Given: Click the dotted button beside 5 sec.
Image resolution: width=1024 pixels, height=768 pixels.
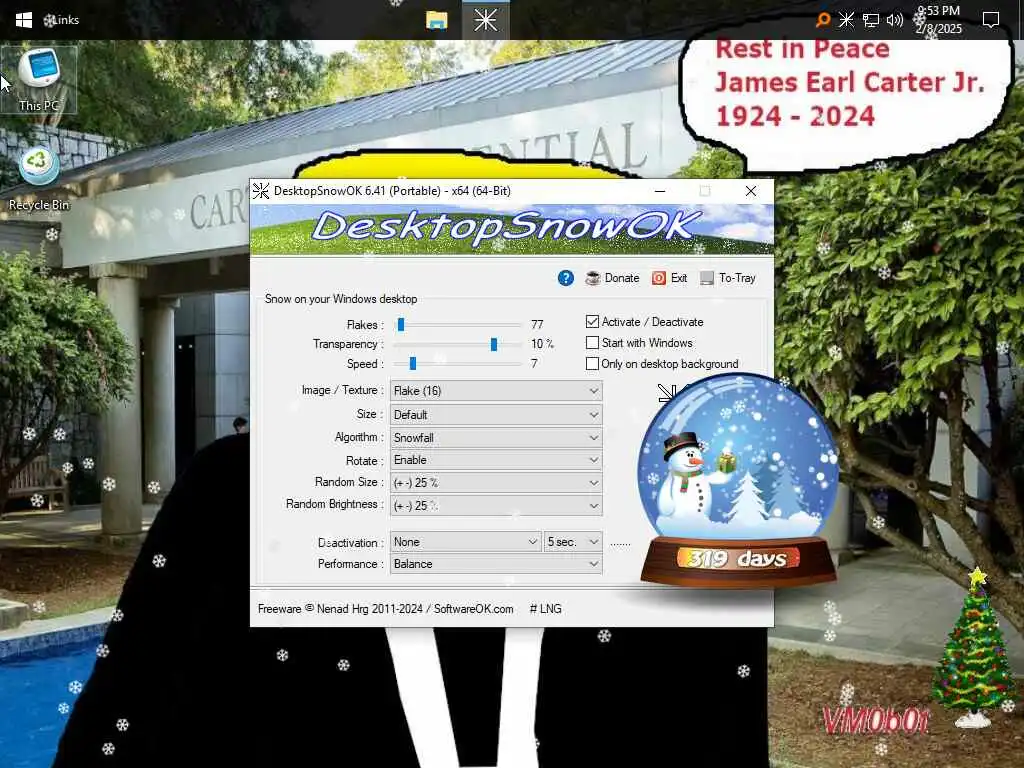Looking at the screenshot, I should (620, 543).
